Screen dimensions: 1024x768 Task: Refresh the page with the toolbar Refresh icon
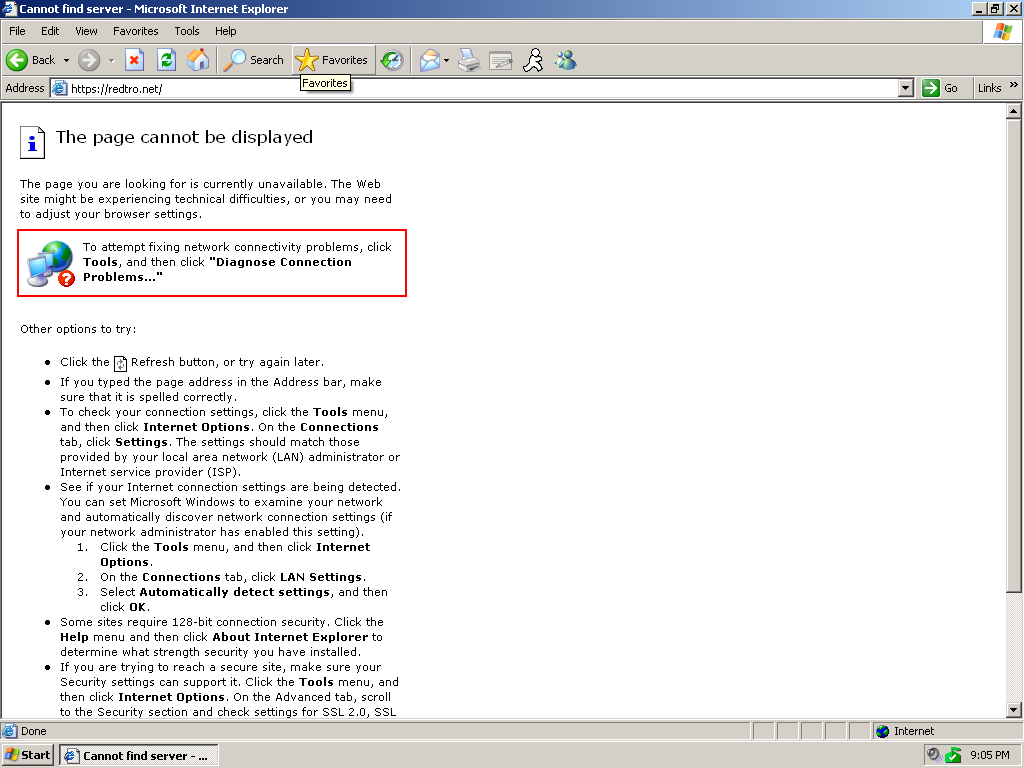coord(166,60)
